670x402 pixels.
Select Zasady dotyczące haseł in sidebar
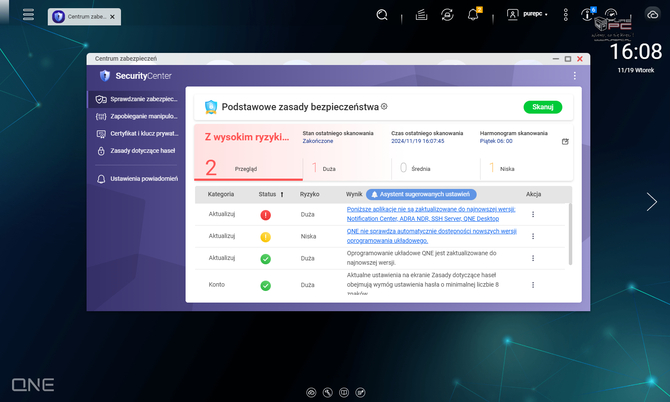[136, 151]
